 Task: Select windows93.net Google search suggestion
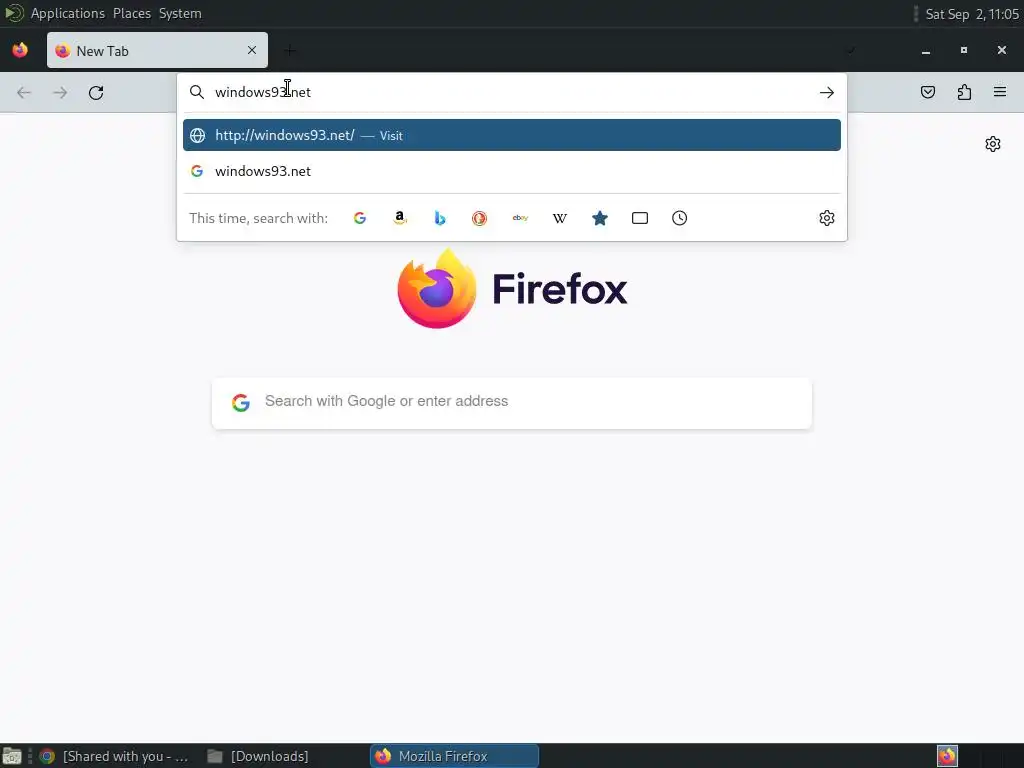[511, 171]
